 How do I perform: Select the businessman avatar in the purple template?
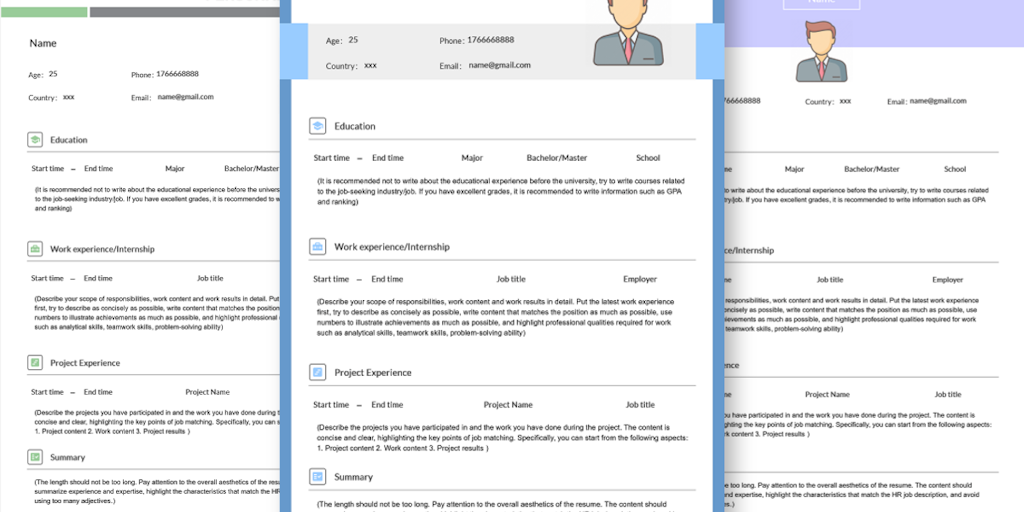click(x=822, y=52)
